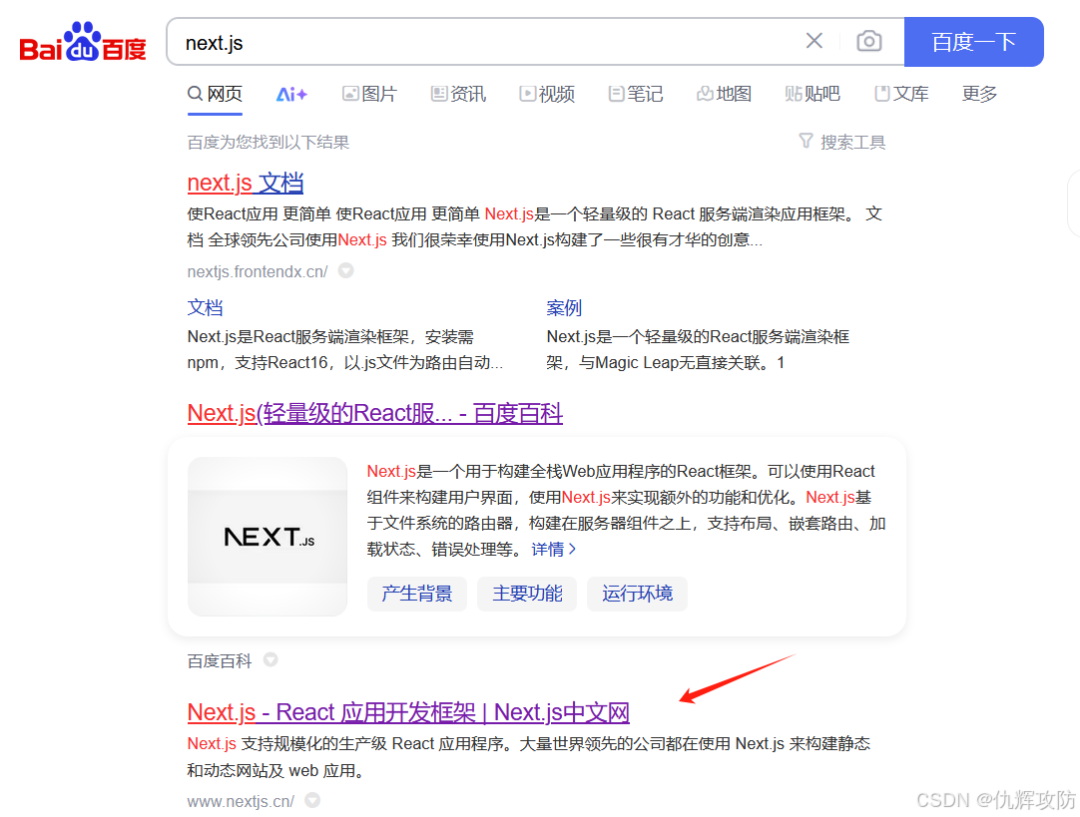The image size is (1080, 817).
Task: Select the 产生背景 tag button
Action: pos(417,593)
